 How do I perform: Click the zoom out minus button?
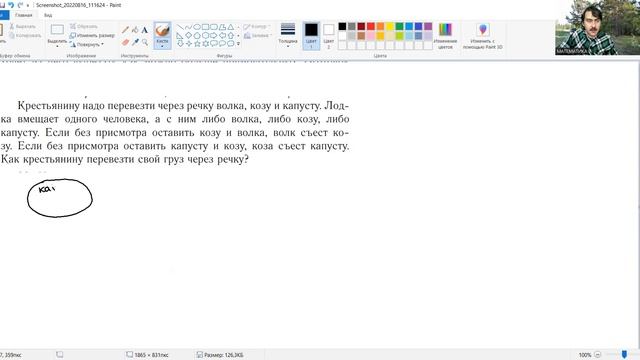click(x=598, y=355)
